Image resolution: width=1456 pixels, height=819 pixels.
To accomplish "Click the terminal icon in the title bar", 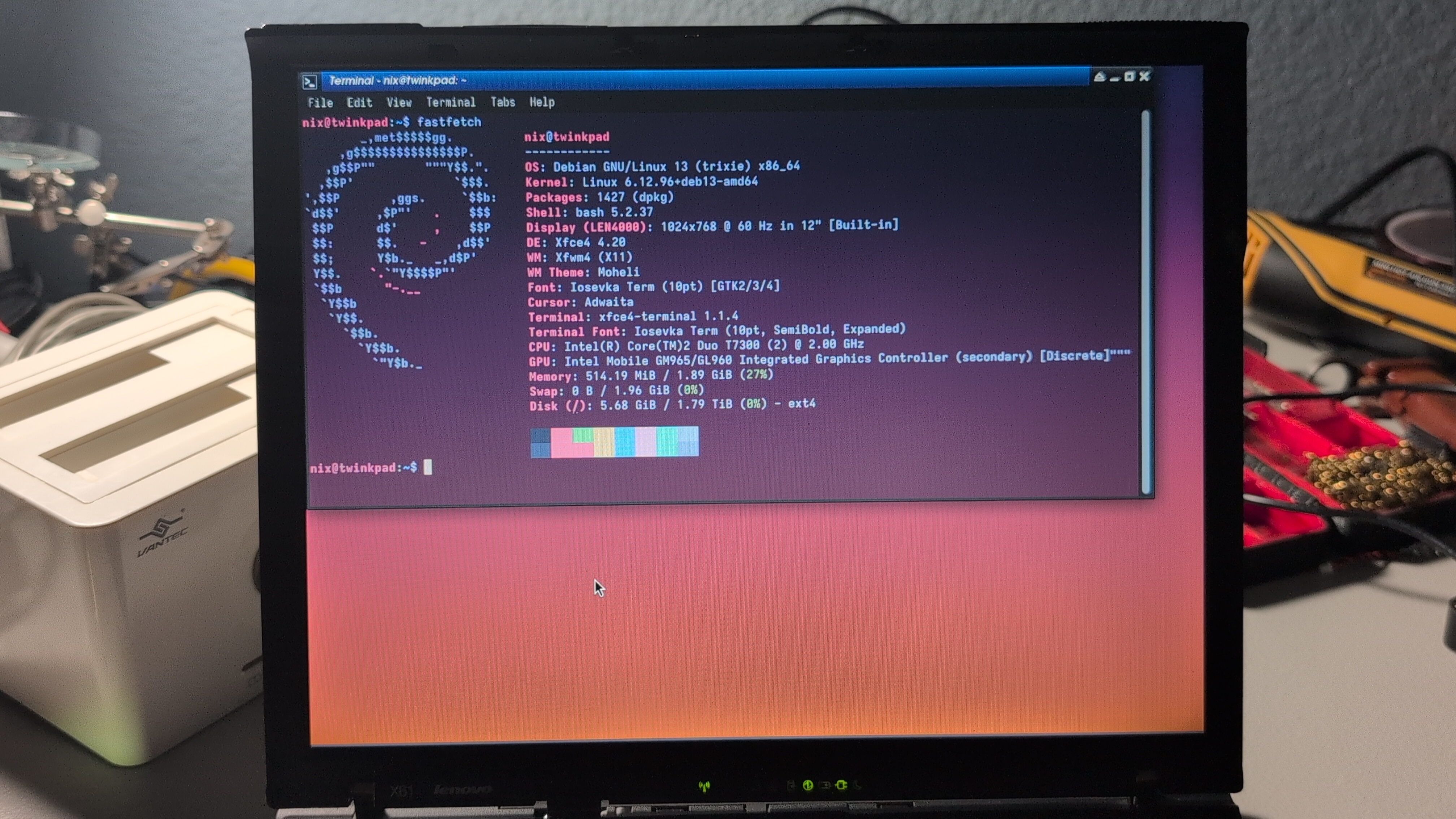I will pyautogui.click(x=310, y=82).
